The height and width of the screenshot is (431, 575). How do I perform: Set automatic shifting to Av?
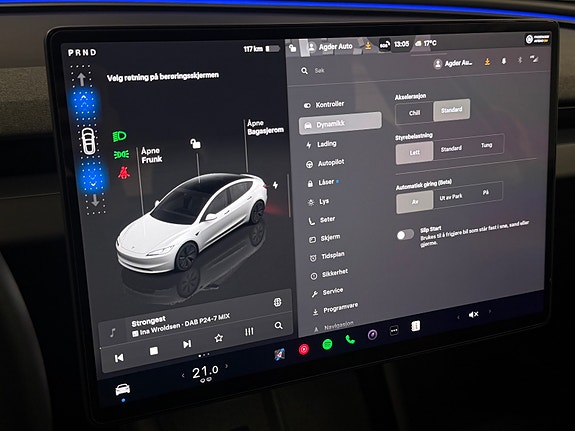point(415,201)
